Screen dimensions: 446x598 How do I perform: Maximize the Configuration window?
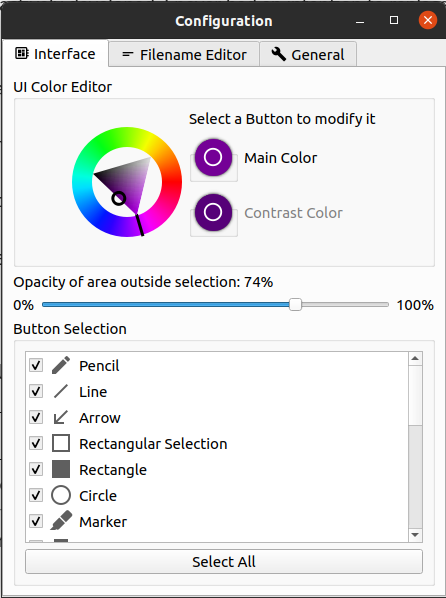(x=394, y=20)
